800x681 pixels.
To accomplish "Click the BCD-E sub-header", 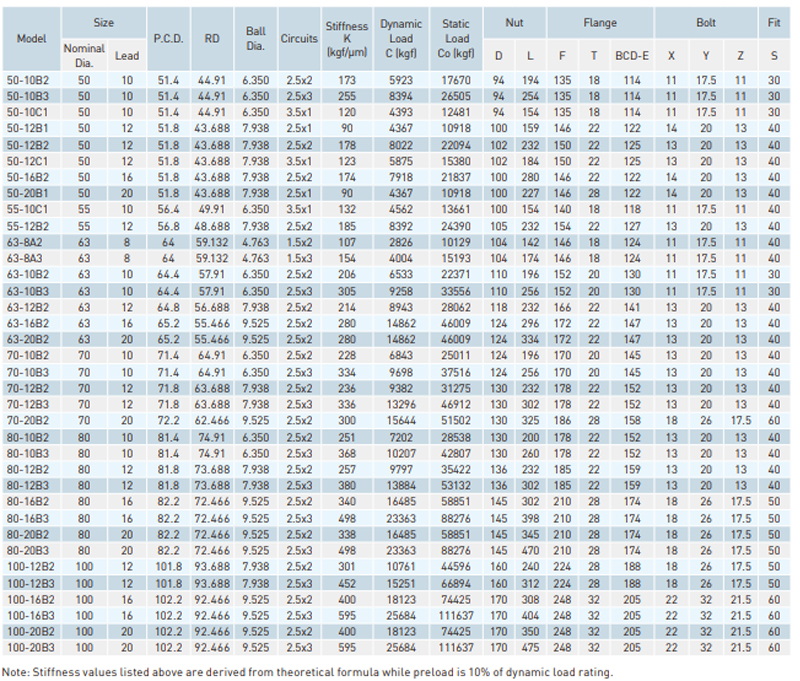I will pyautogui.click(x=631, y=55).
